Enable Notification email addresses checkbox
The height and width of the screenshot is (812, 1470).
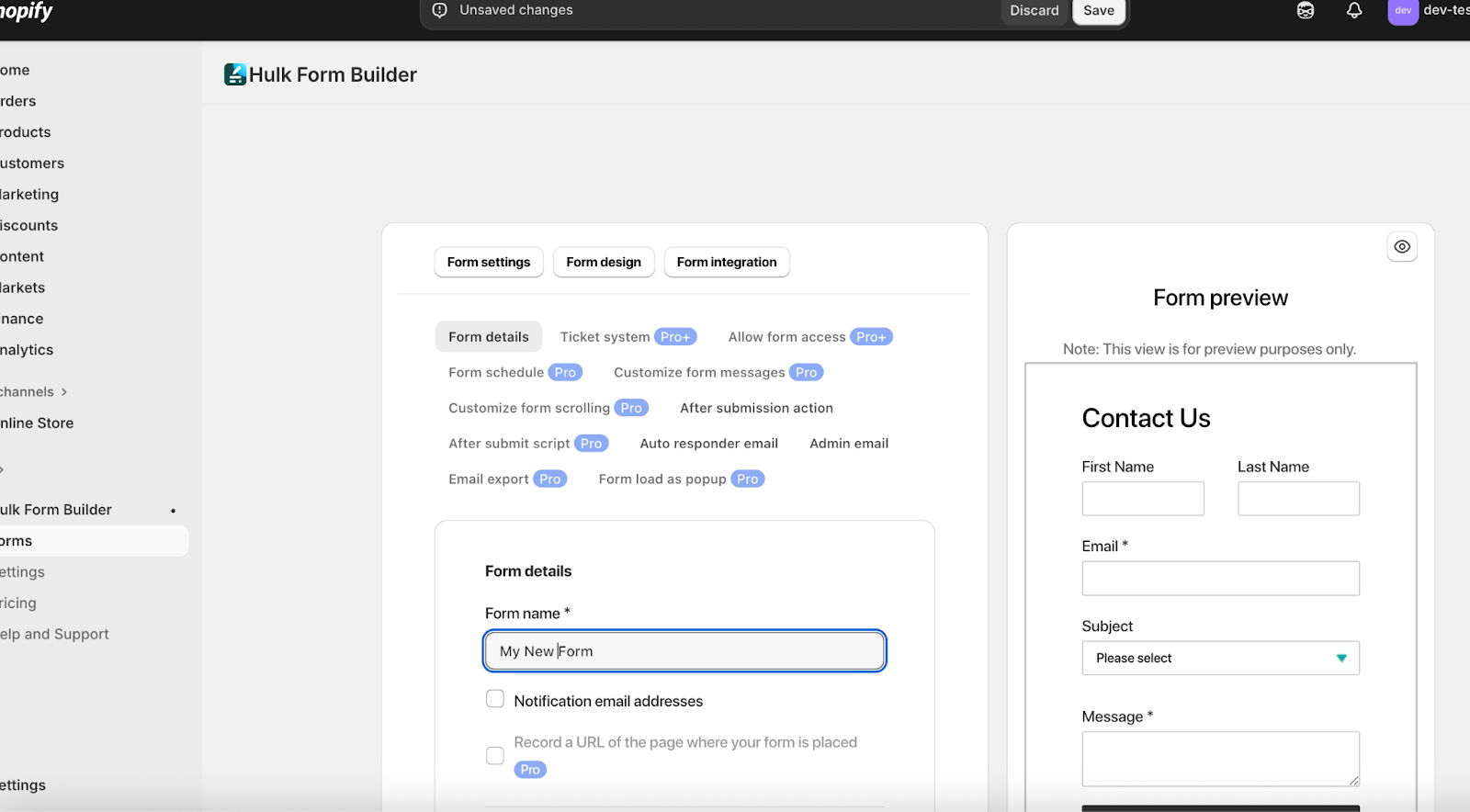click(x=495, y=699)
